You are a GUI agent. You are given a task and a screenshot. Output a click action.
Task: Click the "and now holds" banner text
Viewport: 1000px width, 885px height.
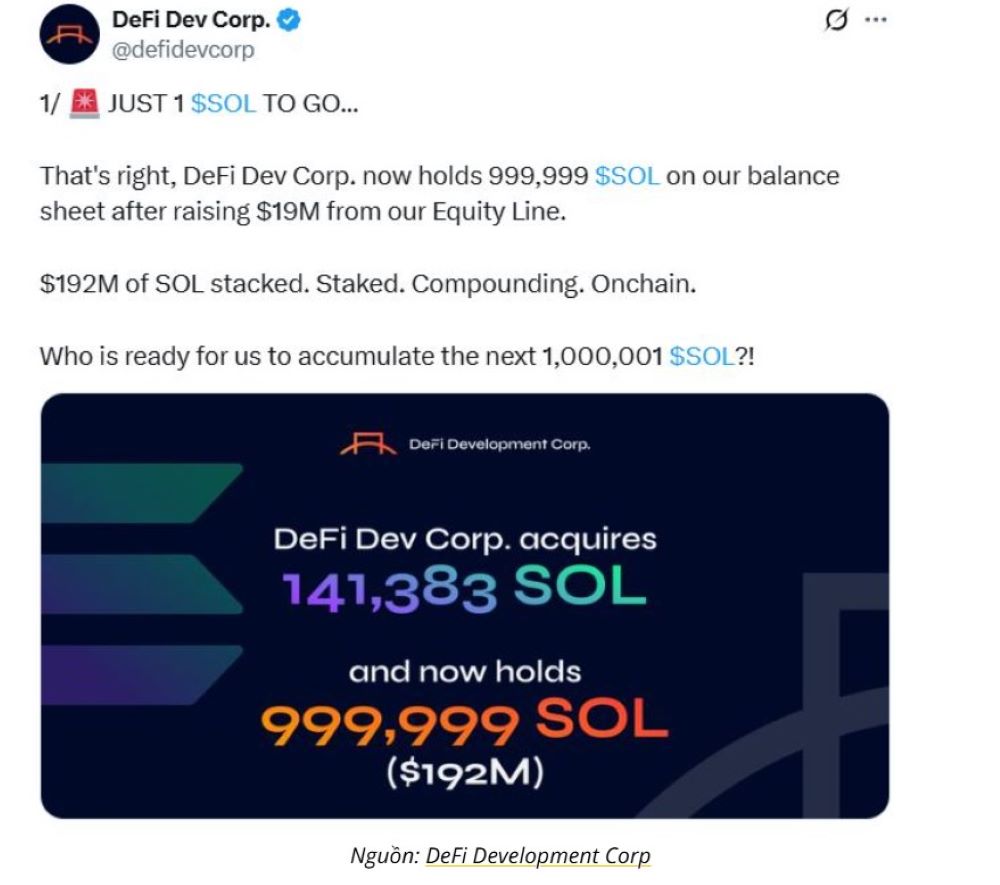[465, 671]
